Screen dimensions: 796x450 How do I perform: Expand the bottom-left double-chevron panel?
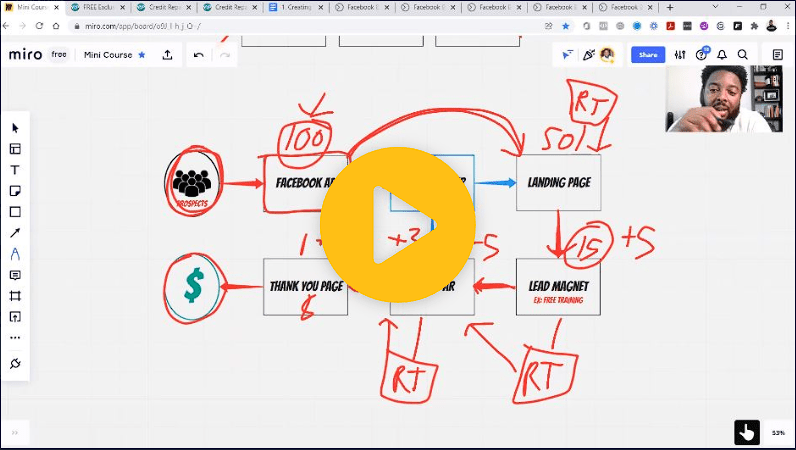[x=15, y=433]
